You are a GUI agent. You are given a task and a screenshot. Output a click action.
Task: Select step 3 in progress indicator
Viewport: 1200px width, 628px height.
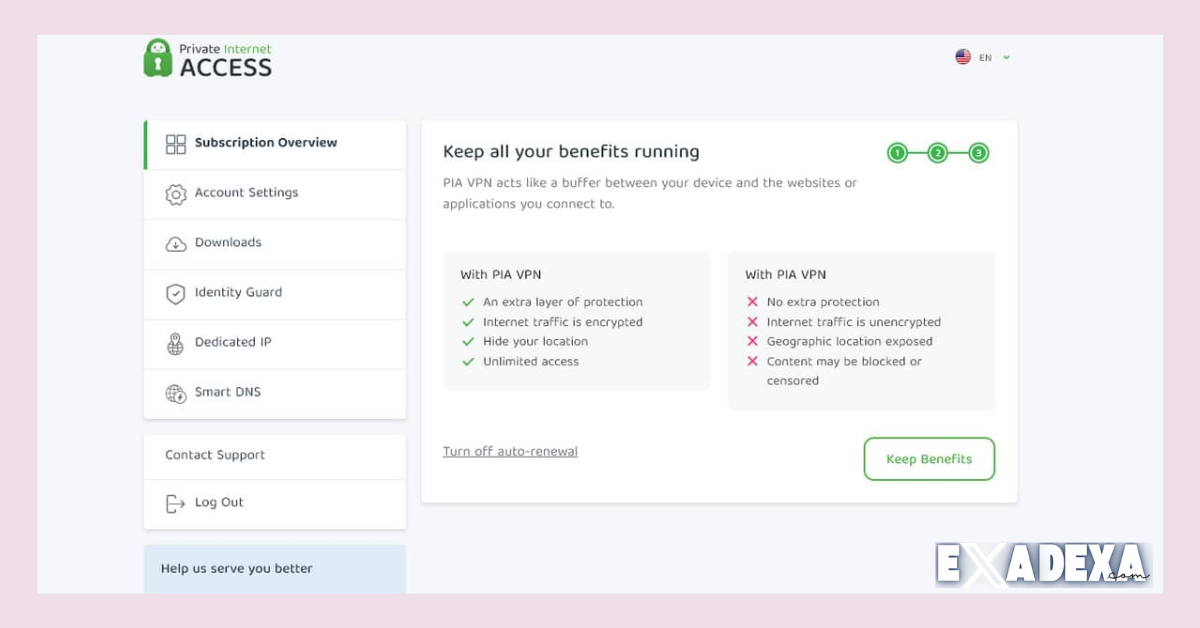(979, 153)
